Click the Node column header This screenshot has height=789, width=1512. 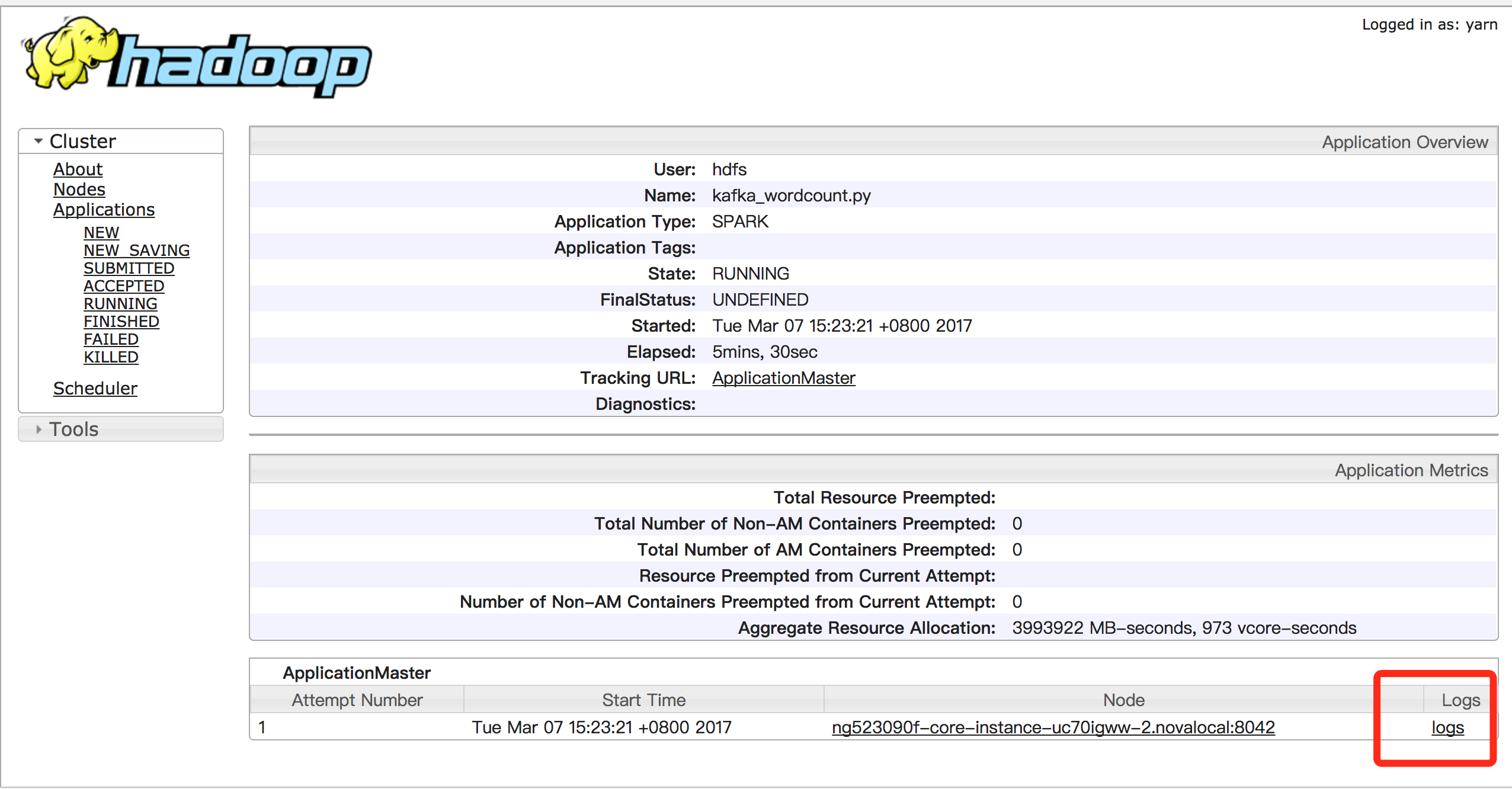[x=1124, y=700]
